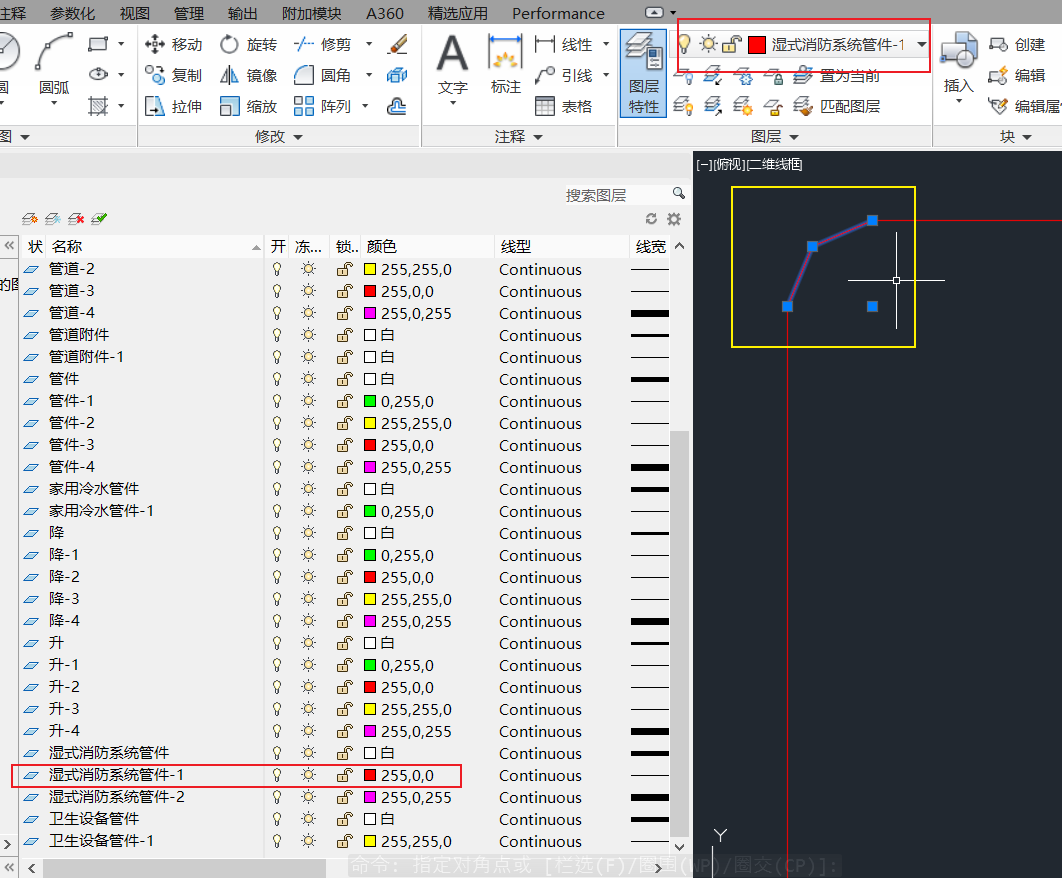Open layer manager settings gear
This screenshot has height=878, width=1062.
point(674,219)
